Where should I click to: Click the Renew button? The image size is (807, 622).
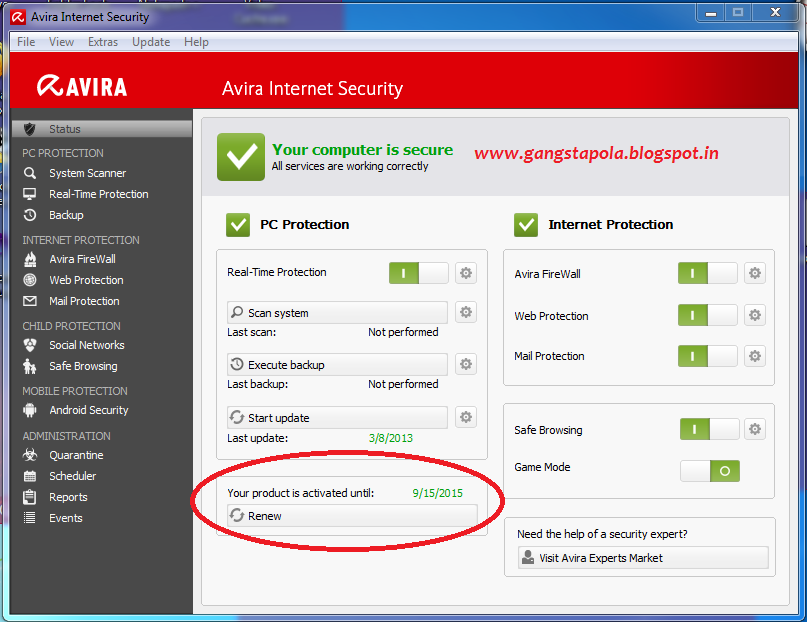pyautogui.click(x=352, y=516)
